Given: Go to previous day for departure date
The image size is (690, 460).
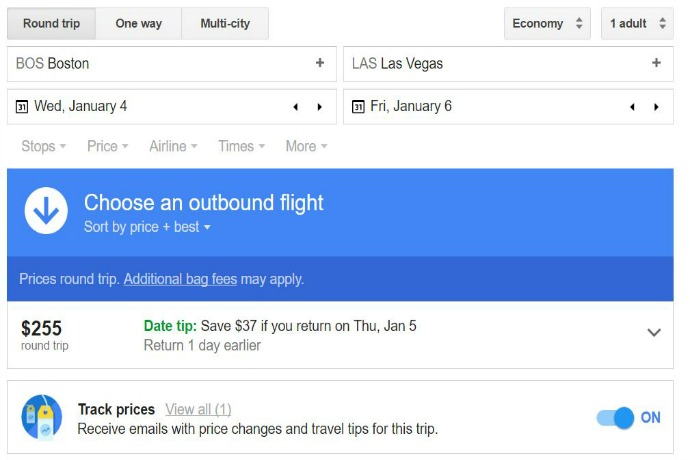Looking at the screenshot, I should point(296,107).
